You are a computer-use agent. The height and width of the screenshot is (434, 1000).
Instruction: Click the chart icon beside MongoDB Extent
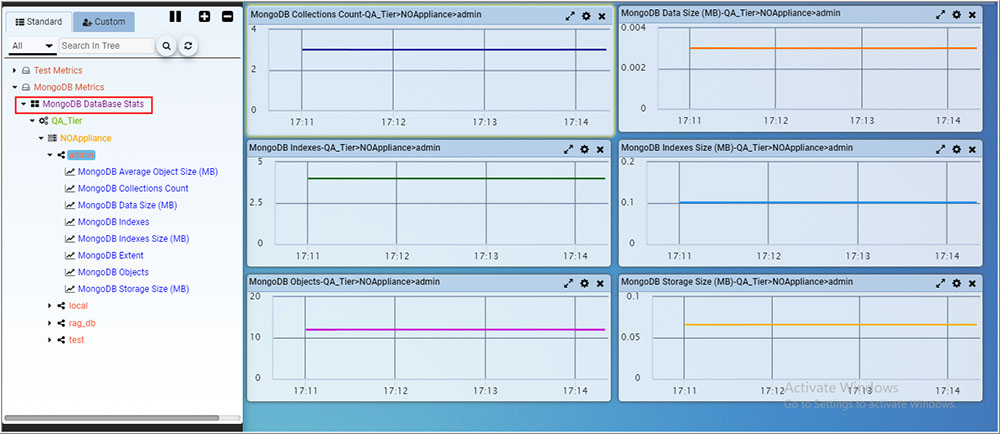coord(70,256)
